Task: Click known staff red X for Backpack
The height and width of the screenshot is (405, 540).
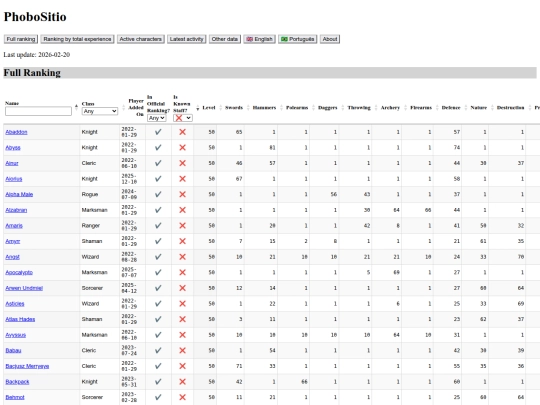Action: [x=183, y=382]
